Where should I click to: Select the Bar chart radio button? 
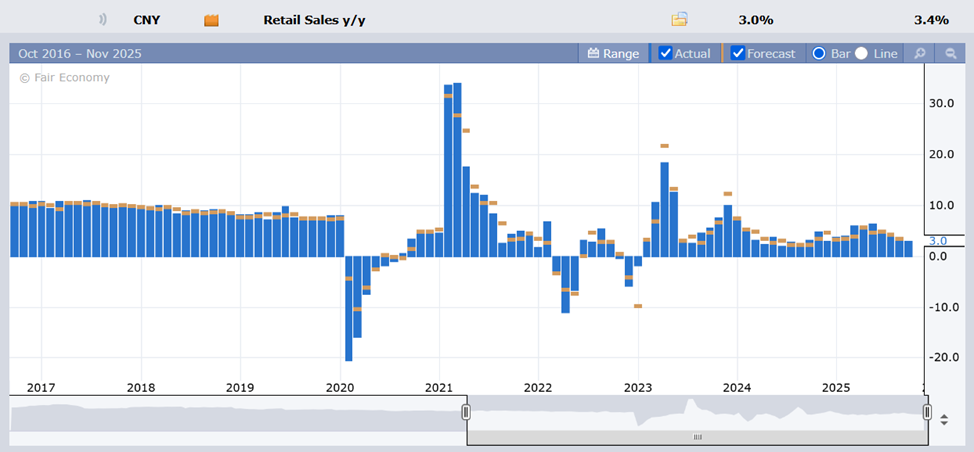pyautogui.click(x=819, y=54)
